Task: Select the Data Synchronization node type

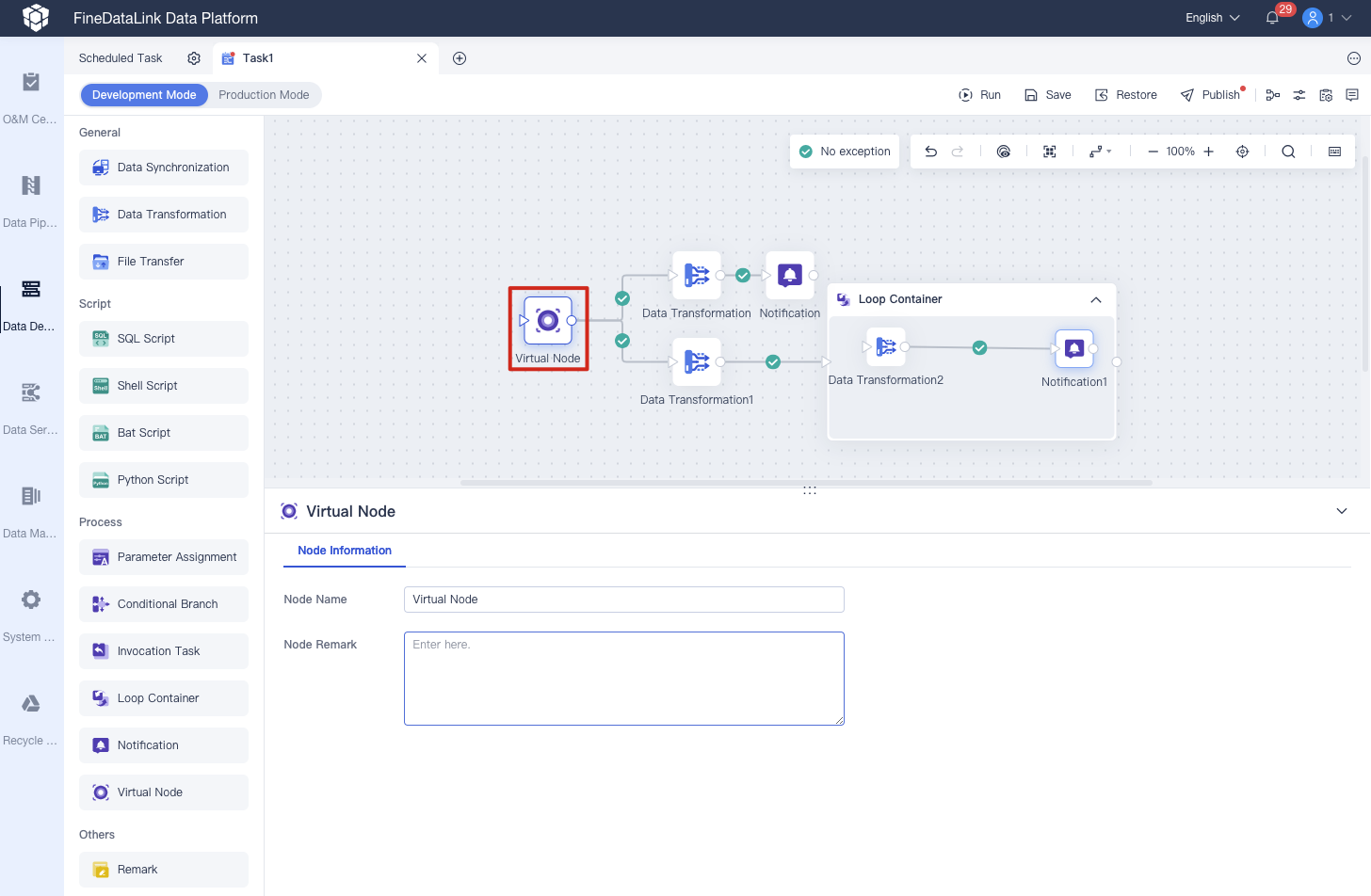Action: click(163, 167)
